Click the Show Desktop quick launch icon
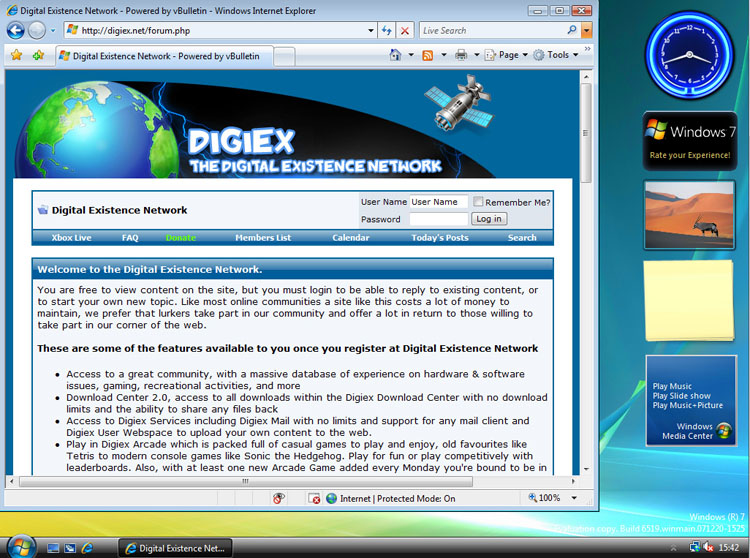 [x=53, y=548]
